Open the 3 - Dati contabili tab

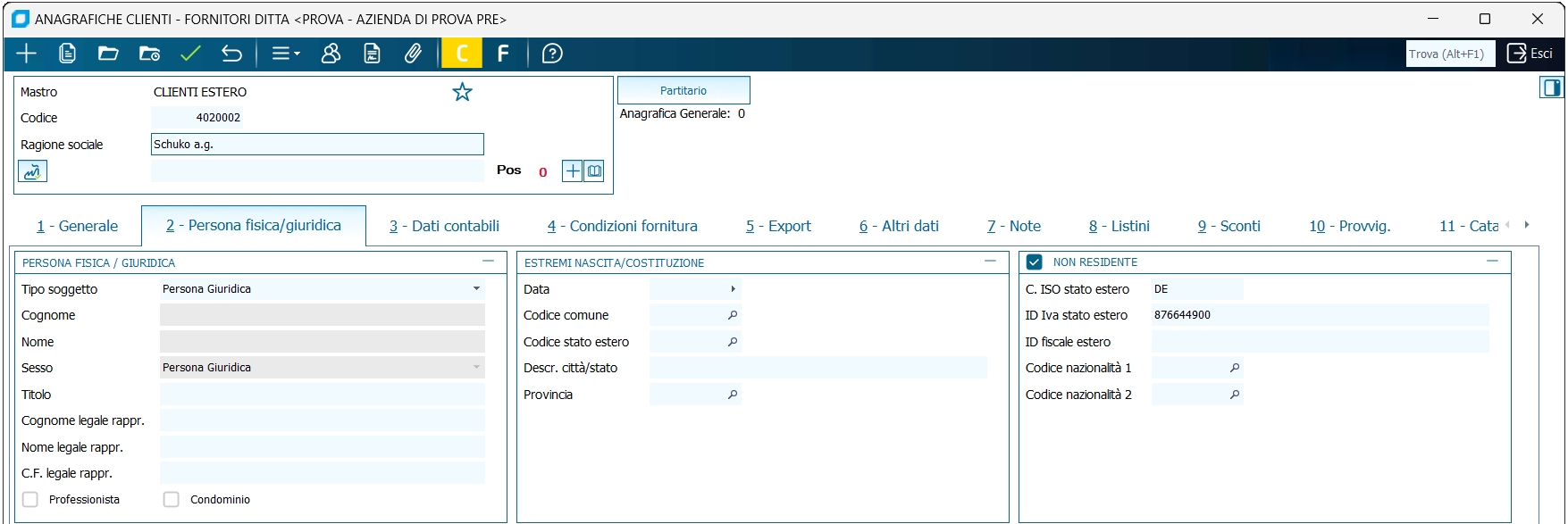point(444,226)
